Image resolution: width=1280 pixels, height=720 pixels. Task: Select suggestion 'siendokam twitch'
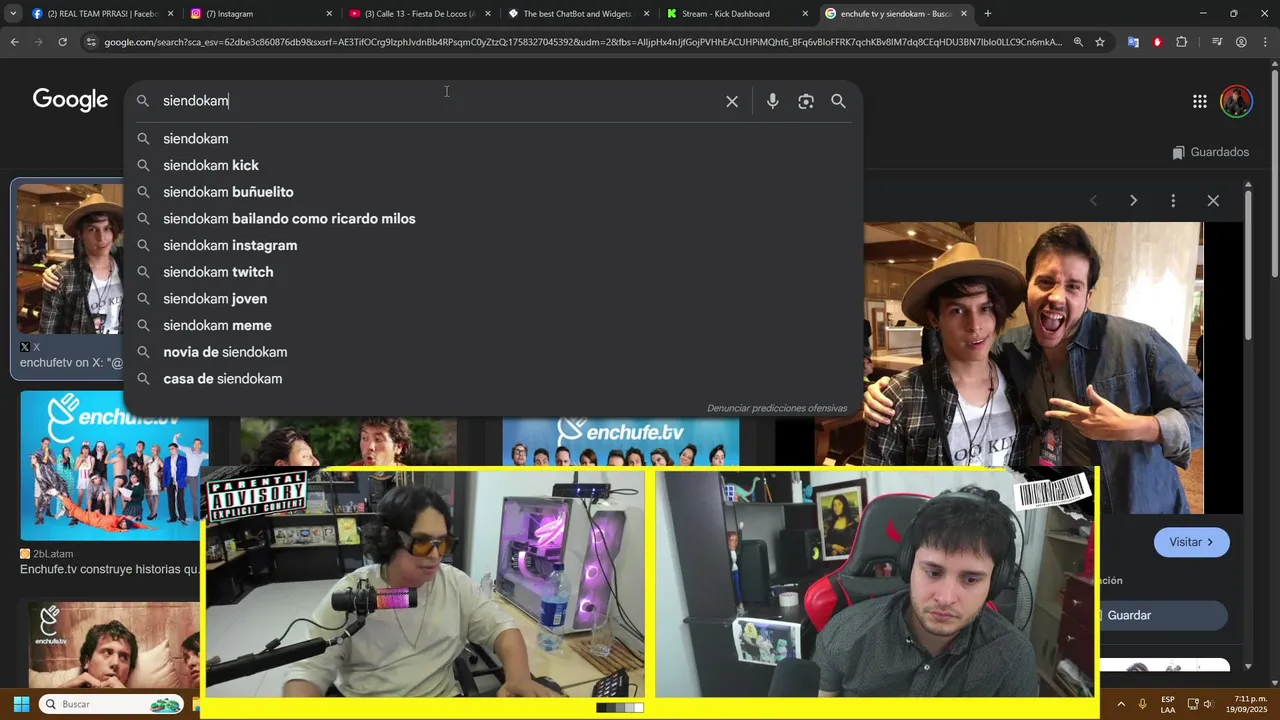pos(493,272)
